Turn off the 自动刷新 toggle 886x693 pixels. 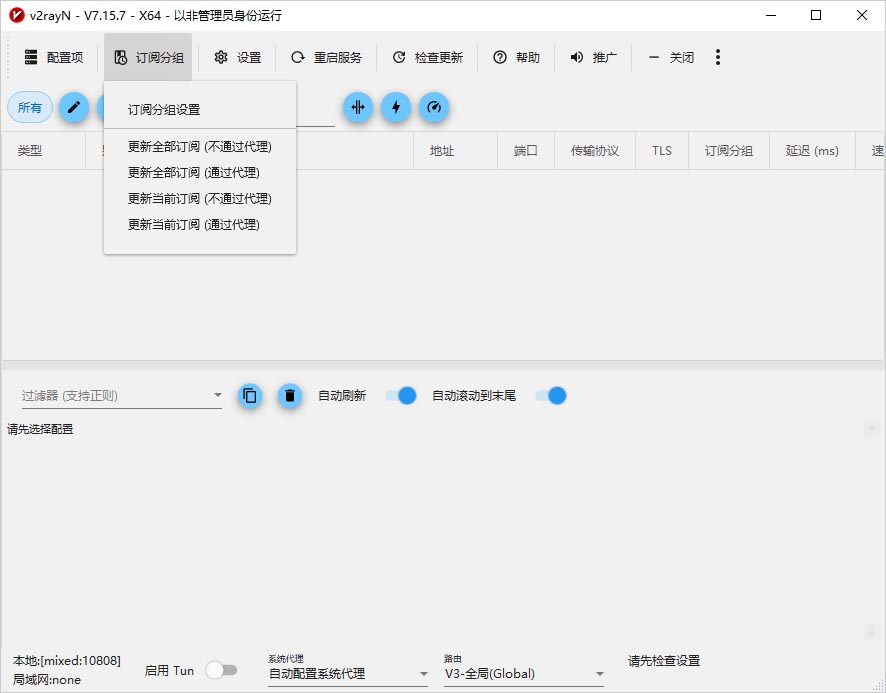coord(400,395)
